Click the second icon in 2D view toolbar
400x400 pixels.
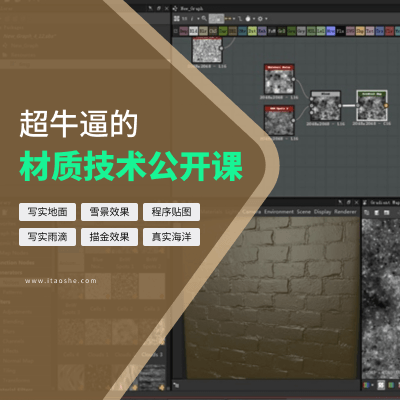(377, 212)
